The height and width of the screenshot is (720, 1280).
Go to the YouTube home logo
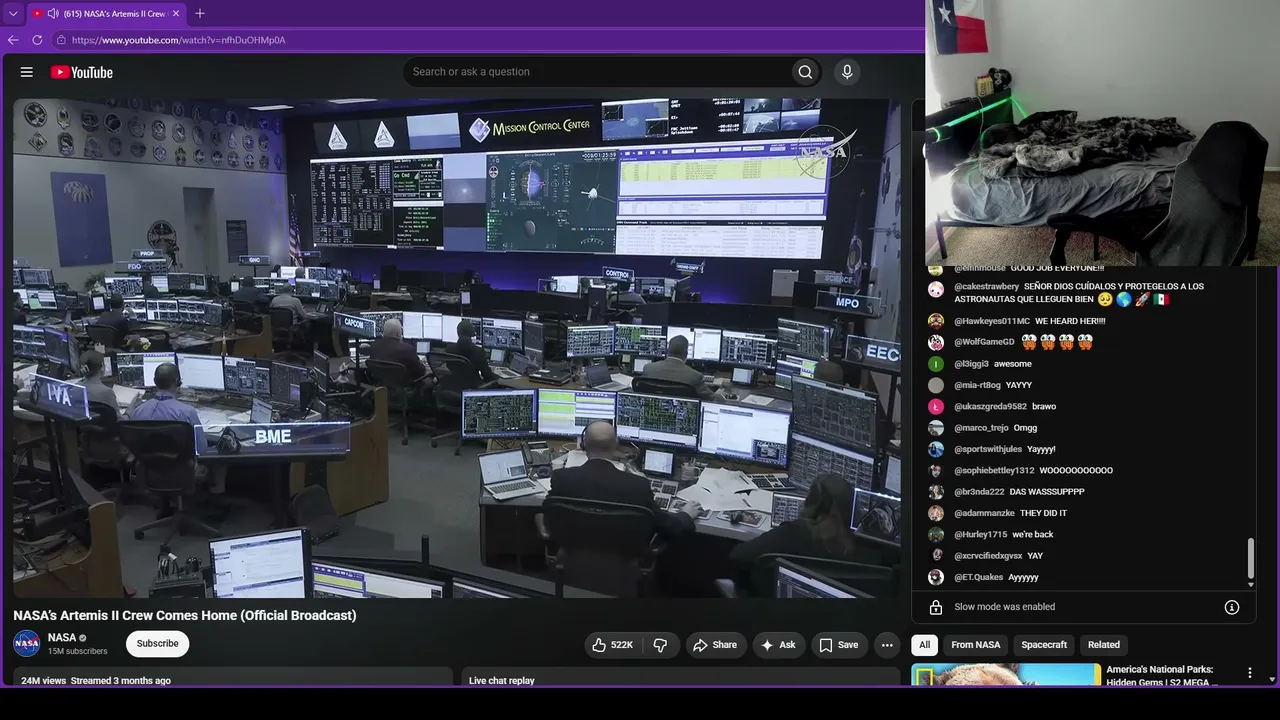point(82,72)
